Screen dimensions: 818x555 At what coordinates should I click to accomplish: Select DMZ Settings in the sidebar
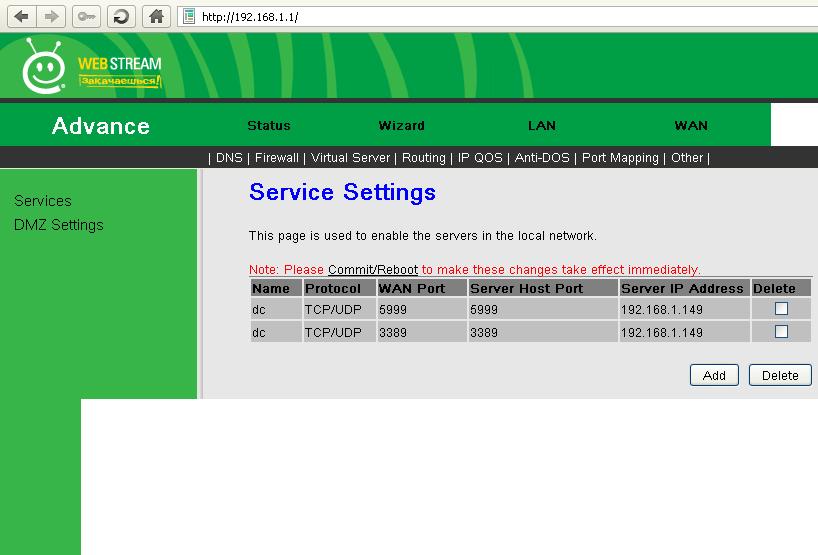[x=58, y=225]
